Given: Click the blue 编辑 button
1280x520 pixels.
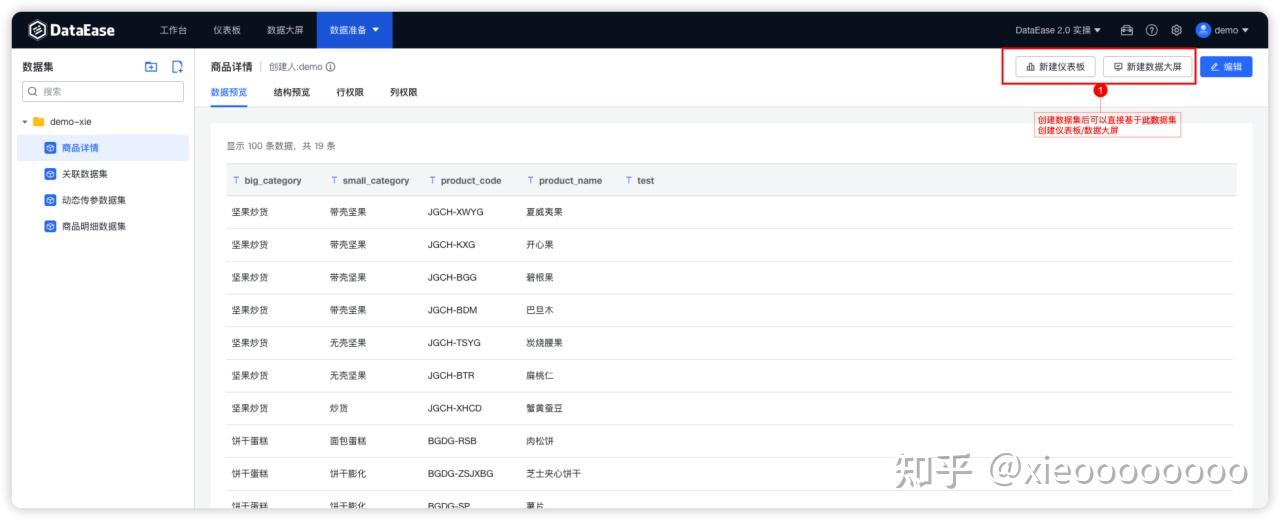Looking at the screenshot, I should tap(1226, 66).
